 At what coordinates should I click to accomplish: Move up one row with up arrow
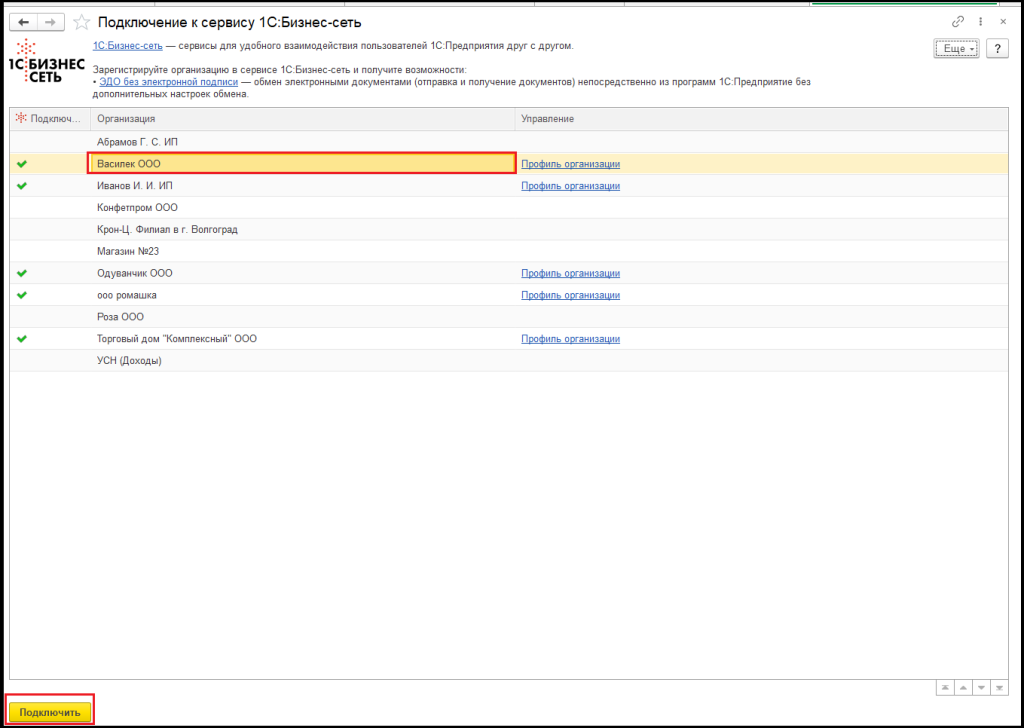tap(963, 687)
